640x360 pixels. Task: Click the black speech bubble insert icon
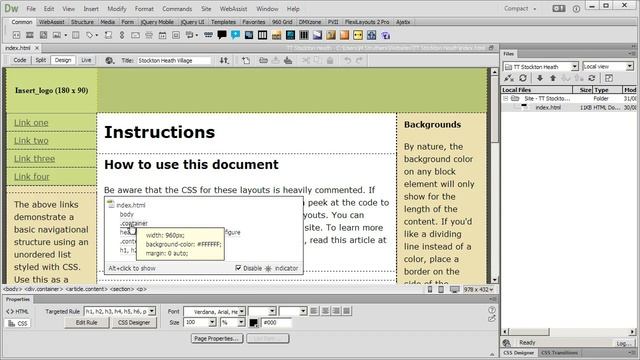tap(222, 35)
